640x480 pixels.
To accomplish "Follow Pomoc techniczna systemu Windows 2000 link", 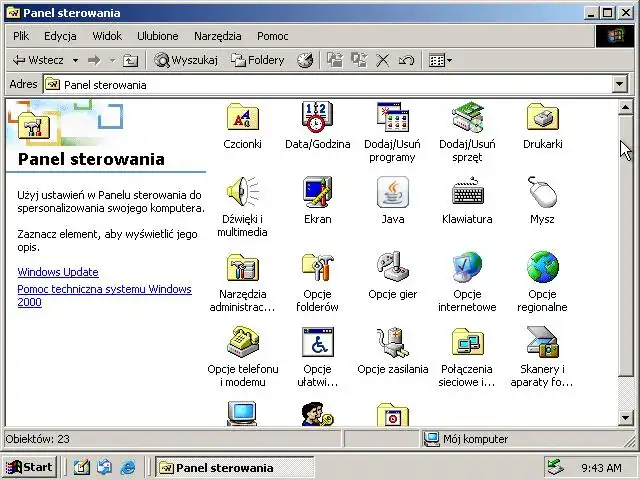I will click(104, 296).
